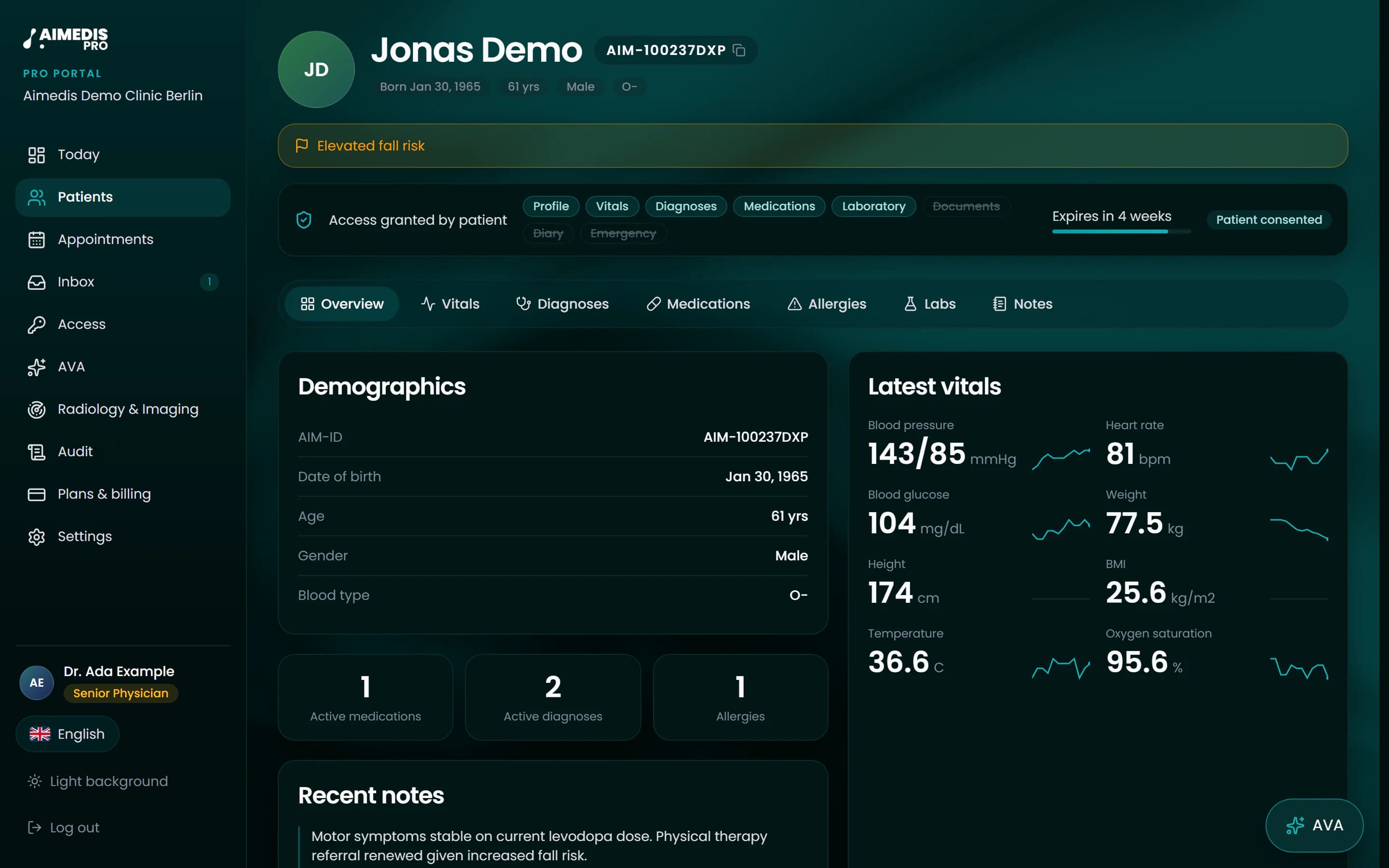Select the Overview tab
This screenshot has height=868, width=1389.
(x=342, y=304)
